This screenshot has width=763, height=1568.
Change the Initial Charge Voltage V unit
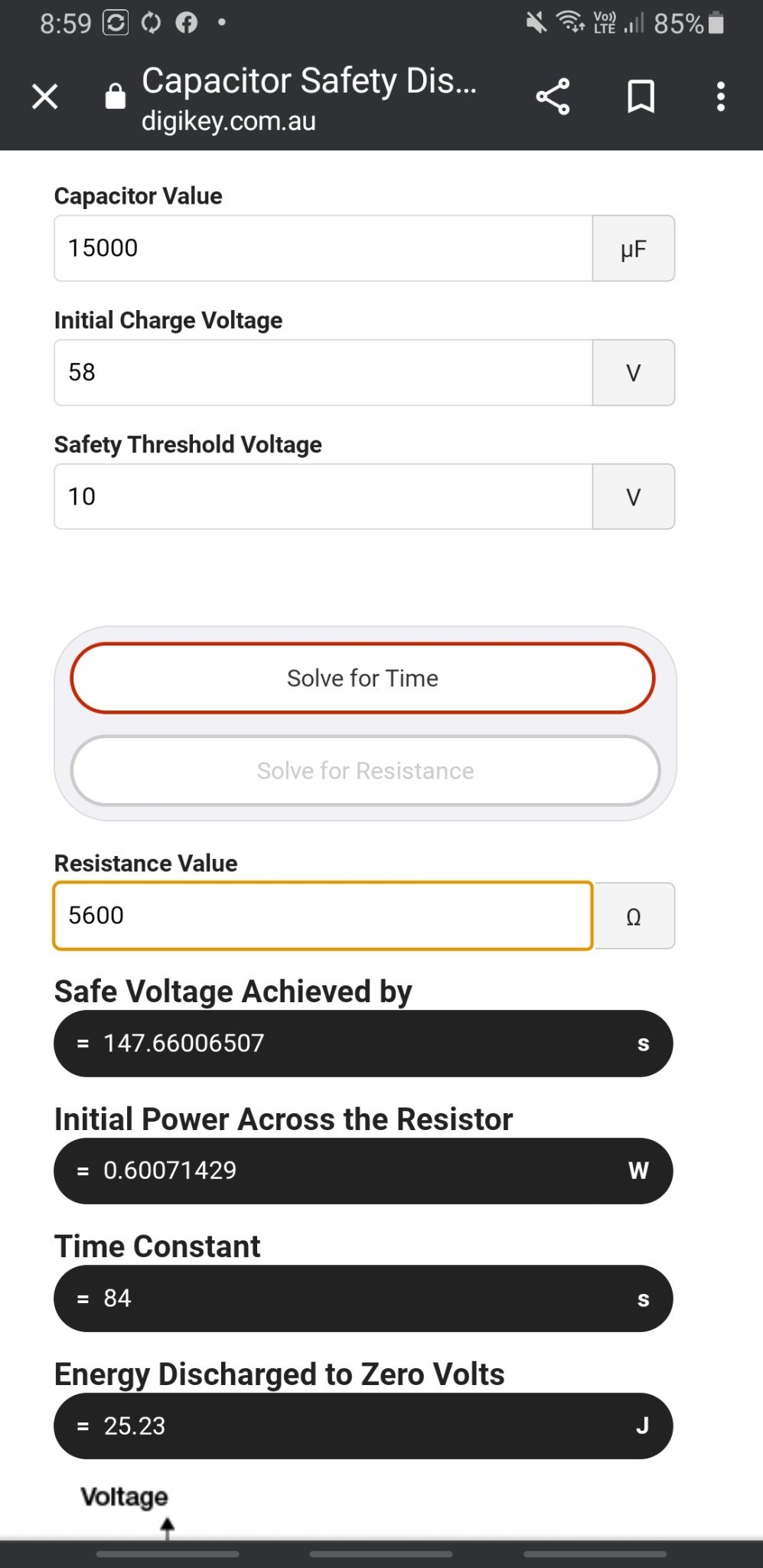click(634, 372)
